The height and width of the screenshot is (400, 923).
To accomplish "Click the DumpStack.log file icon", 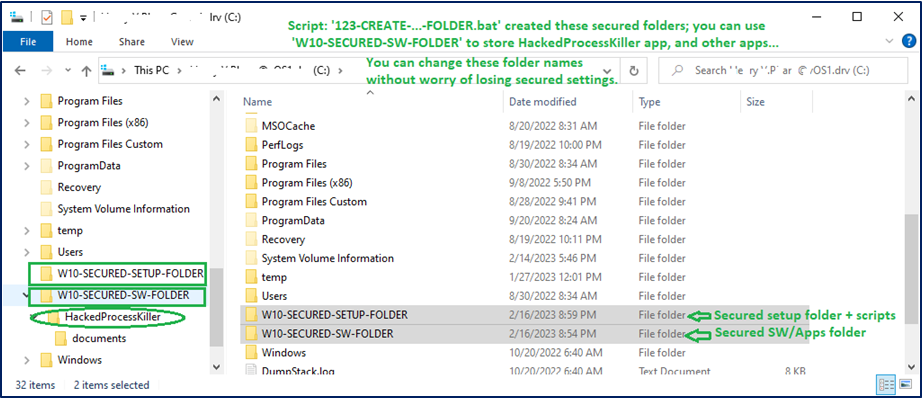I will (x=251, y=371).
